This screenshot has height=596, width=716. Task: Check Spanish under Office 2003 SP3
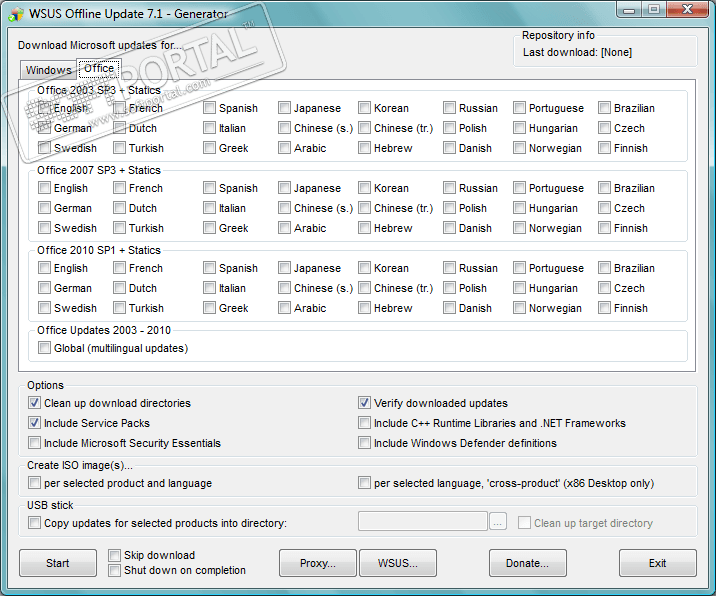pyautogui.click(x=209, y=108)
